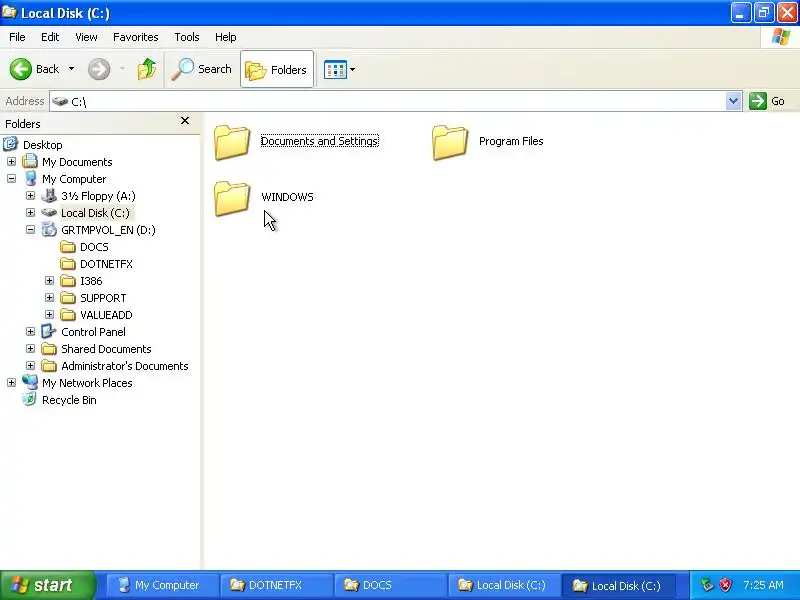Click the address bar input field
This screenshot has width=800, height=600.
(x=388, y=102)
